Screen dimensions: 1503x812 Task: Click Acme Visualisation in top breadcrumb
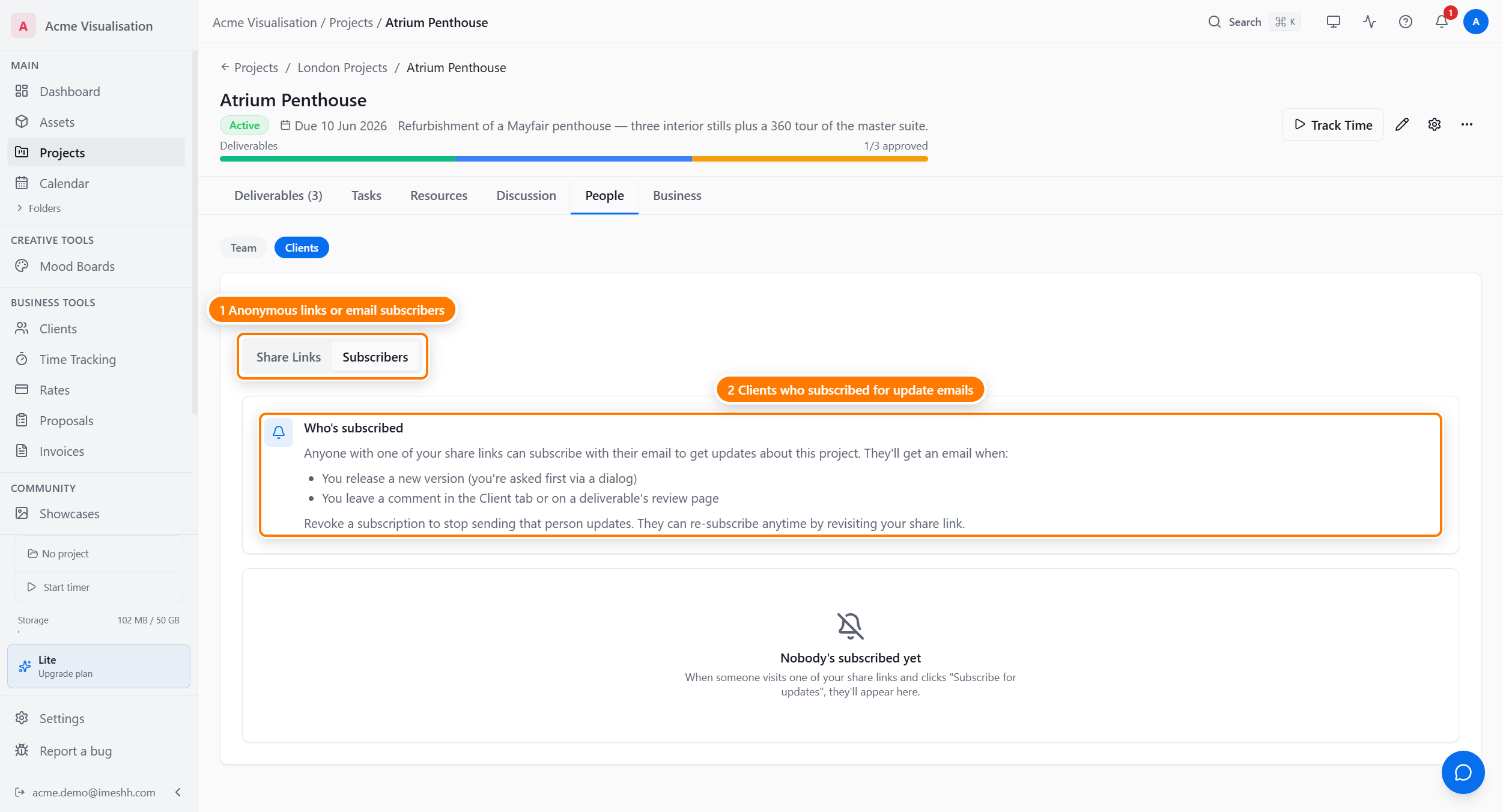[264, 22]
